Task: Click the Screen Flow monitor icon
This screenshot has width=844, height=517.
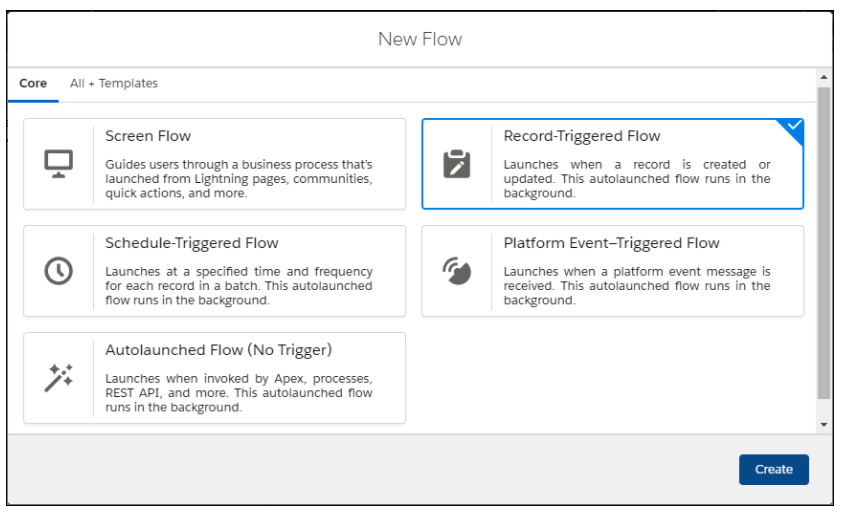Action: pos(58,164)
